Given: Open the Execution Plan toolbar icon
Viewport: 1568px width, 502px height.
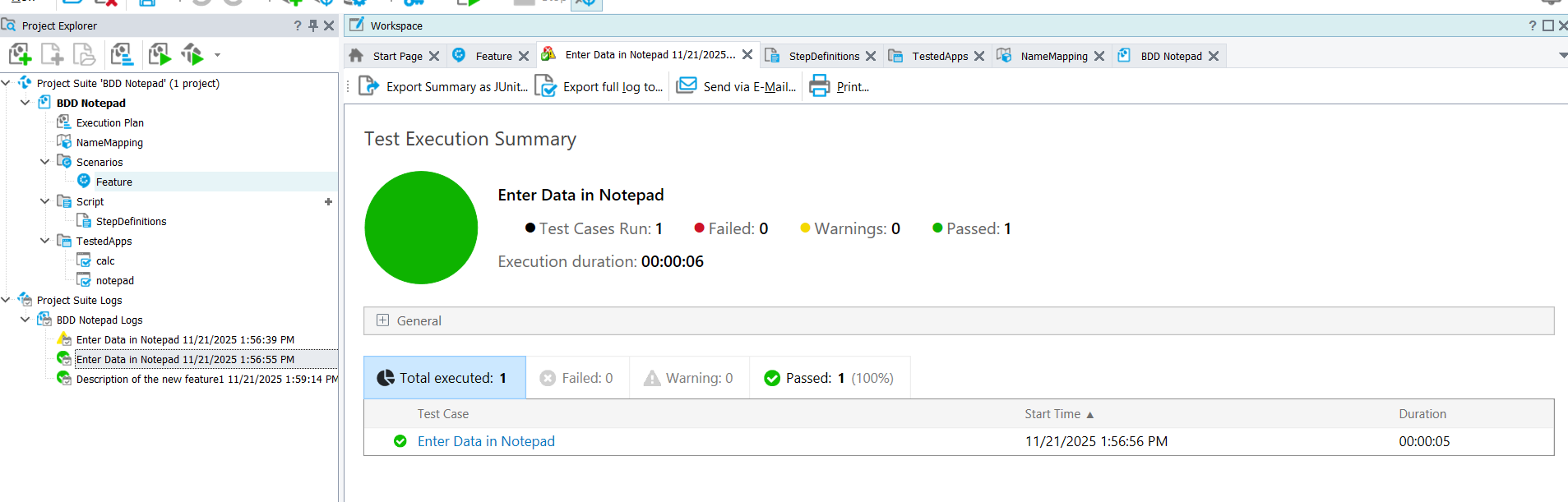Looking at the screenshot, I should click(x=122, y=55).
